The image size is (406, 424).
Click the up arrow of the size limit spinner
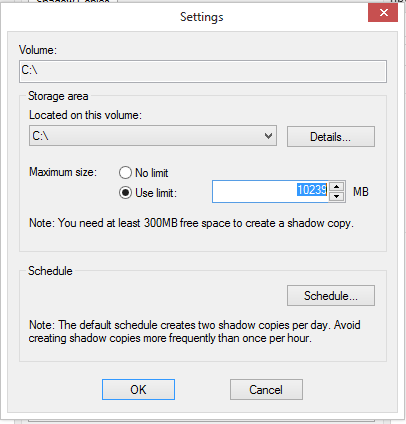337,187
